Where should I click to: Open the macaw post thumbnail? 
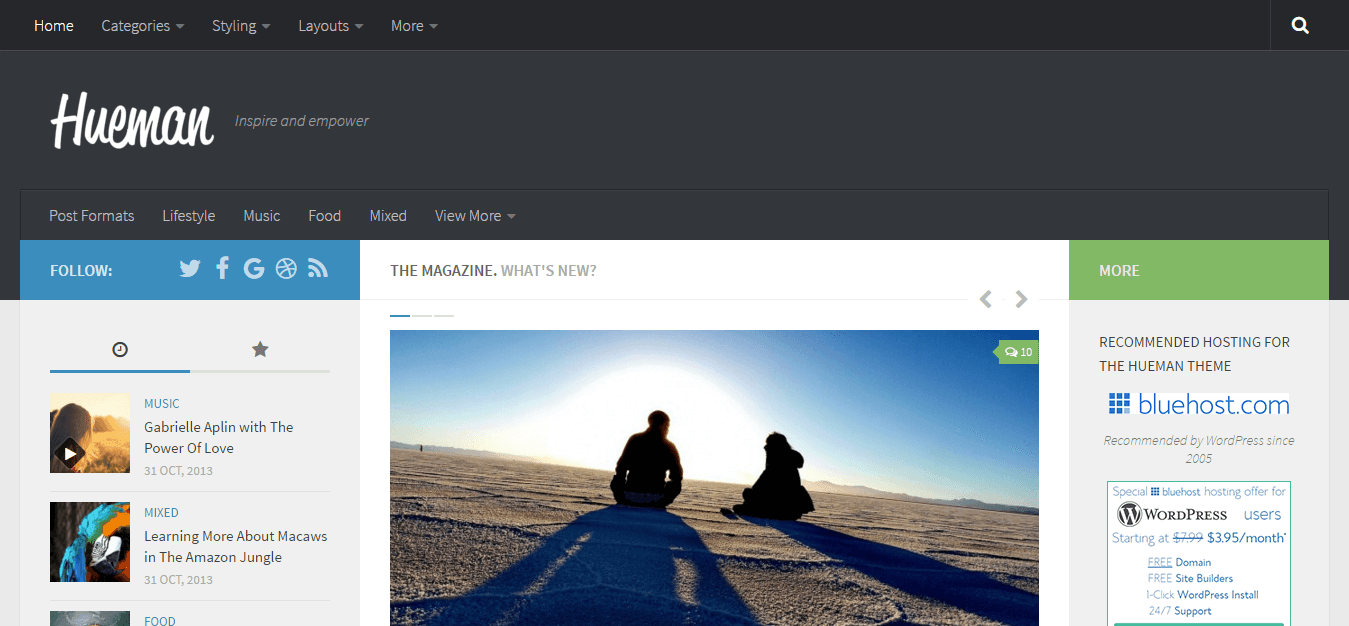pyautogui.click(x=90, y=542)
